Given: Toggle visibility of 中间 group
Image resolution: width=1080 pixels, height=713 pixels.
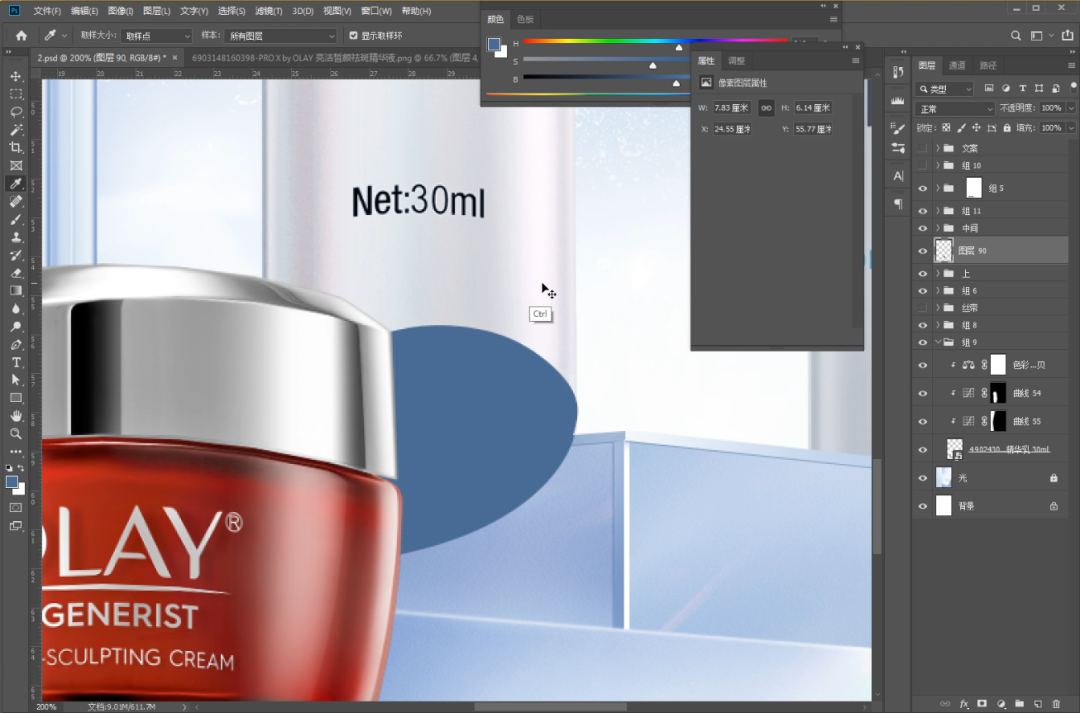Looking at the screenshot, I should coord(923,228).
